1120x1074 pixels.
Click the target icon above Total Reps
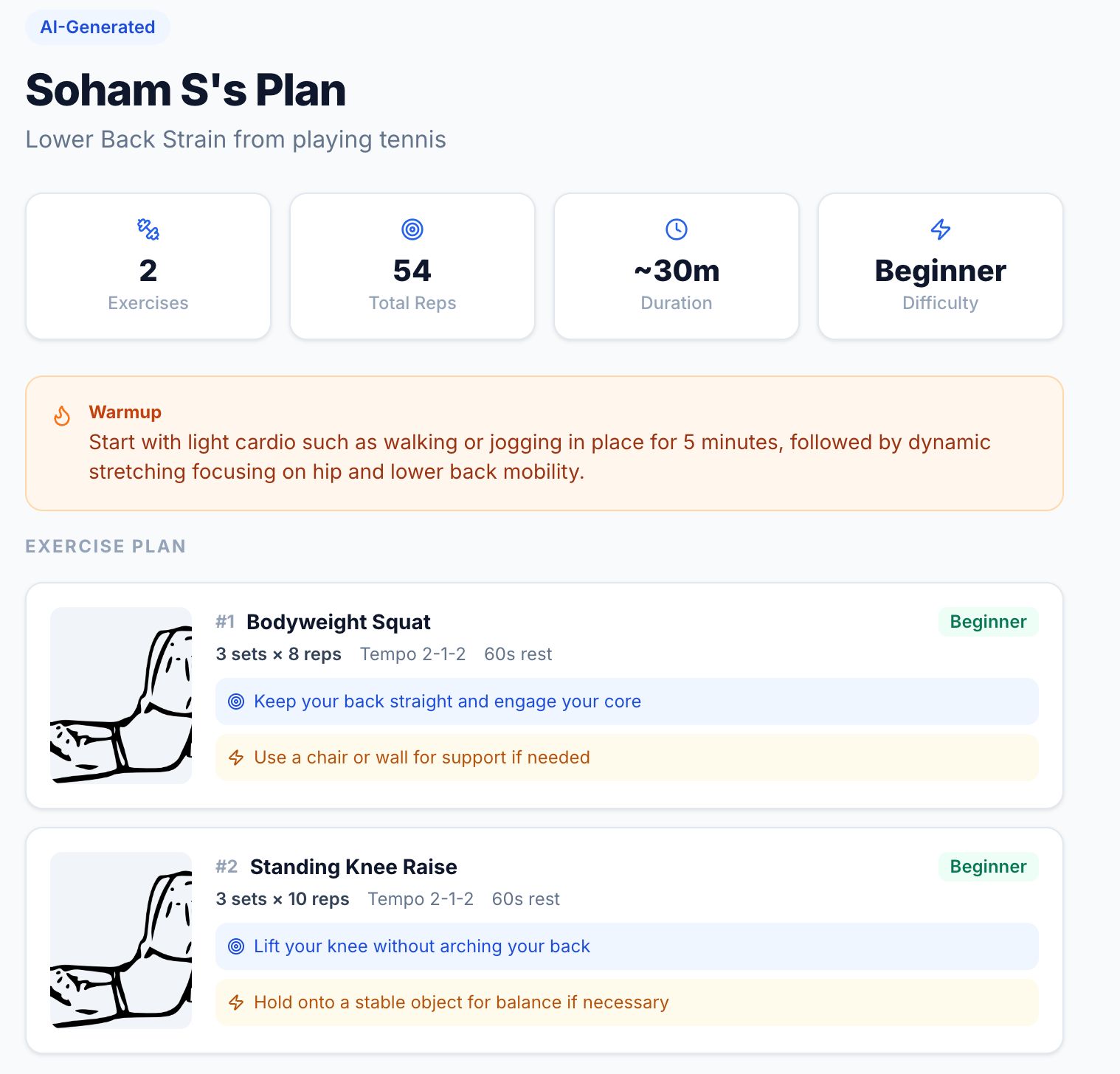tap(412, 229)
